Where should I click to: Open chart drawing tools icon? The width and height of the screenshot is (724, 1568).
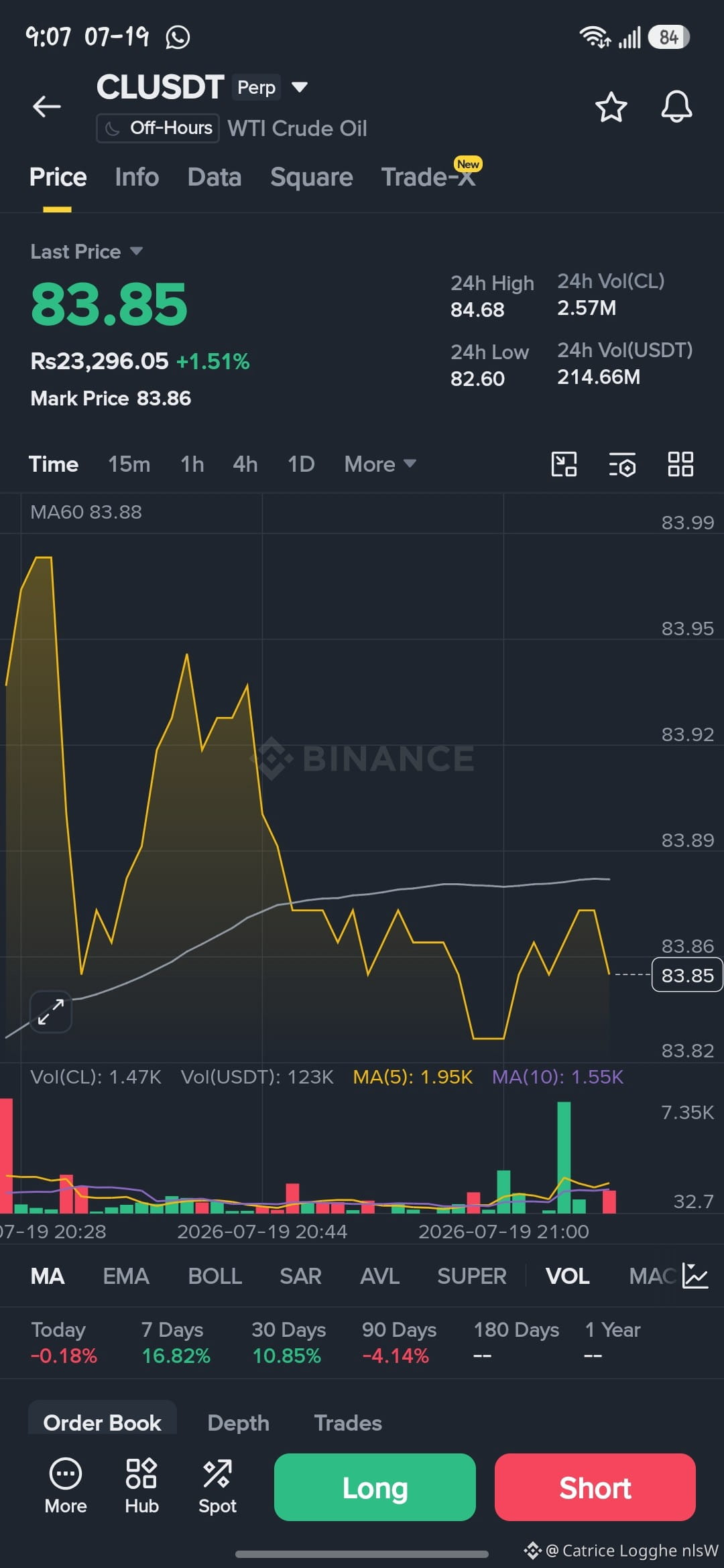[564, 464]
